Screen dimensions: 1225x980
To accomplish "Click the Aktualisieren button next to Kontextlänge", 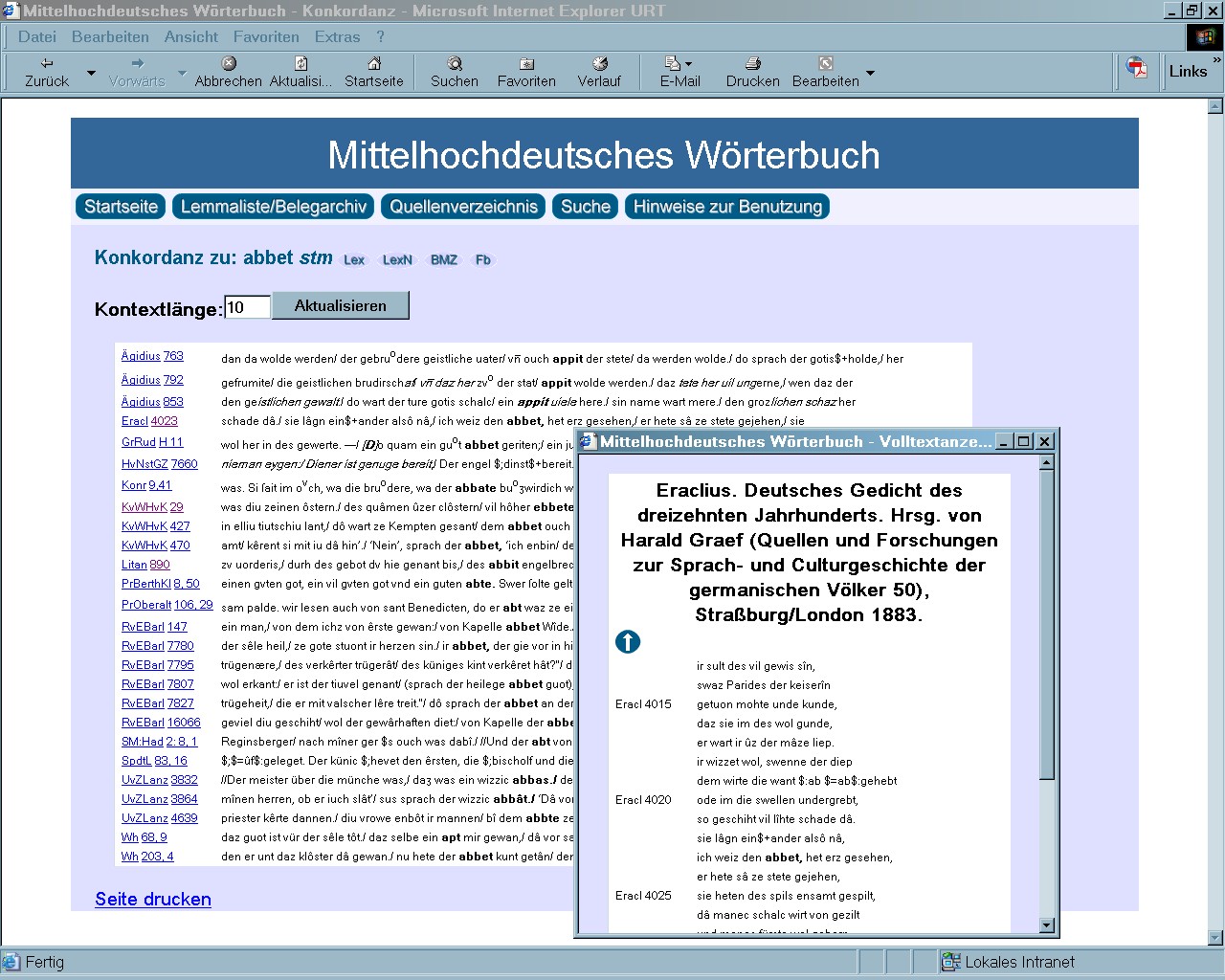I will tap(341, 305).
